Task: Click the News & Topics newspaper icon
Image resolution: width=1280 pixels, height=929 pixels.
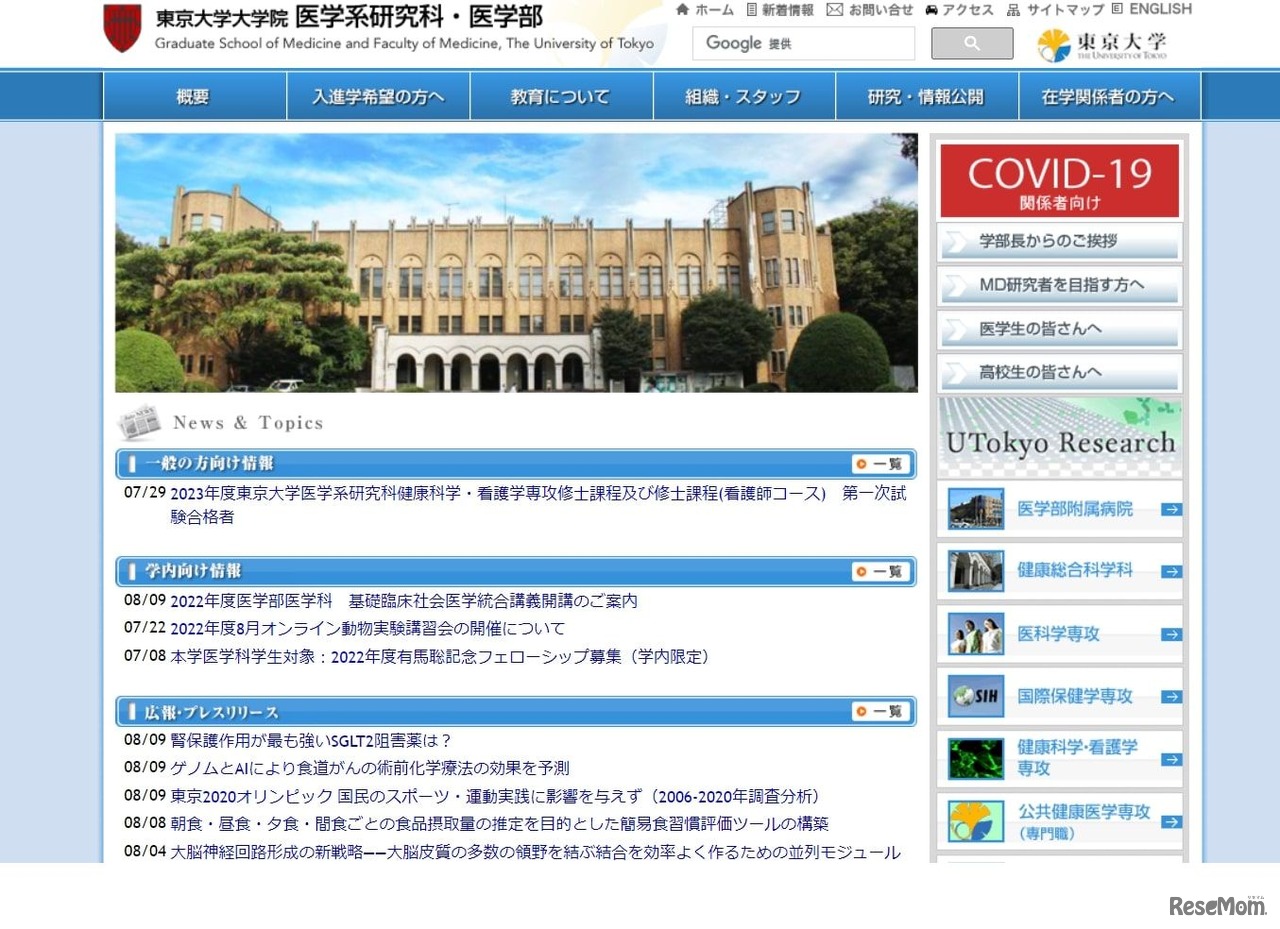Action: click(139, 421)
